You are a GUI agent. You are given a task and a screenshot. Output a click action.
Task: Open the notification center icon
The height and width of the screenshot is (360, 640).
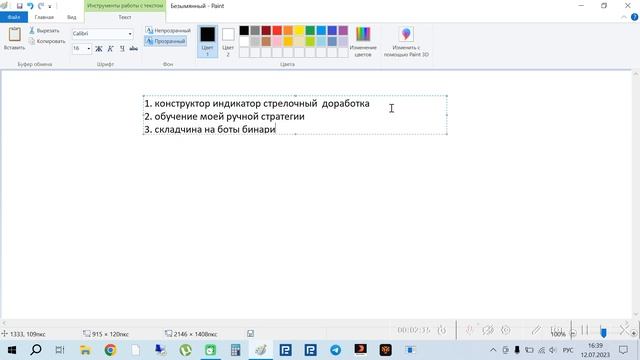(623, 350)
